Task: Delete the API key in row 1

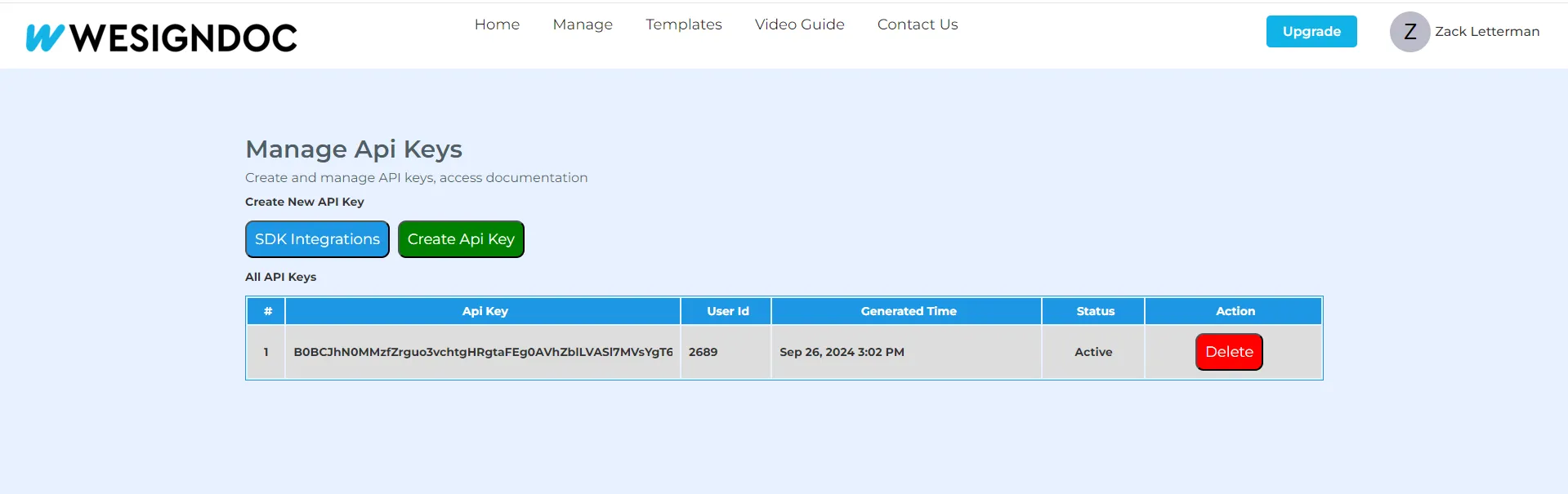Action: coord(1229,352)
